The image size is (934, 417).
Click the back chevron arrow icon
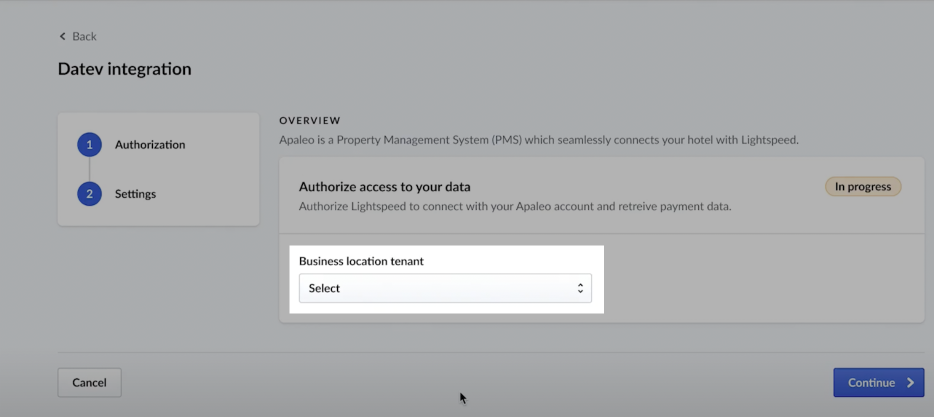(62, 37)
